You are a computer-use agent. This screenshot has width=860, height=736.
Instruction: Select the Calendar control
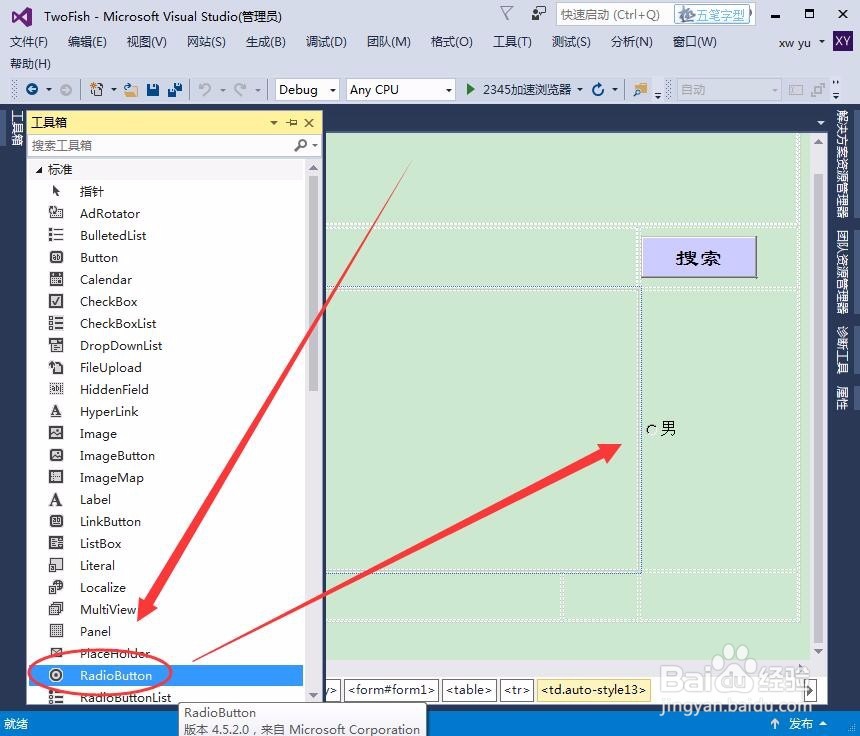click(x=165, y=279)
